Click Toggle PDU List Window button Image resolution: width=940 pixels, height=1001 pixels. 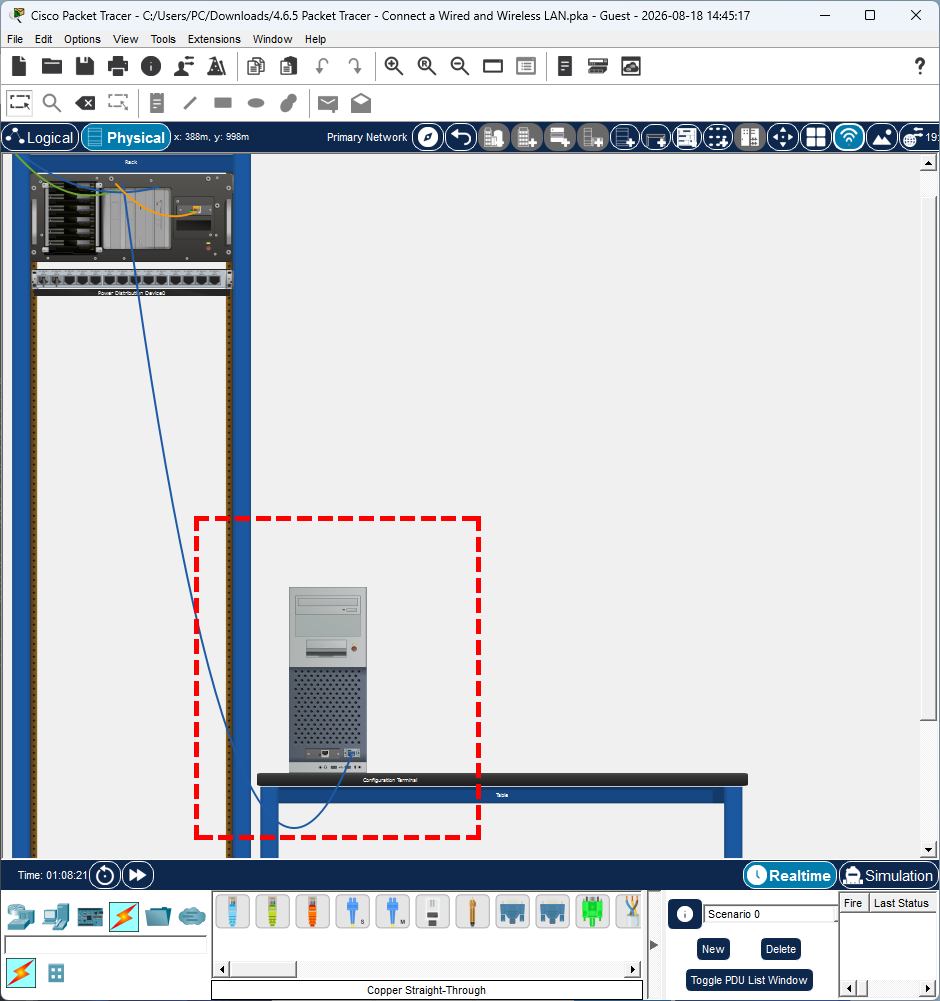coord(749,980)
